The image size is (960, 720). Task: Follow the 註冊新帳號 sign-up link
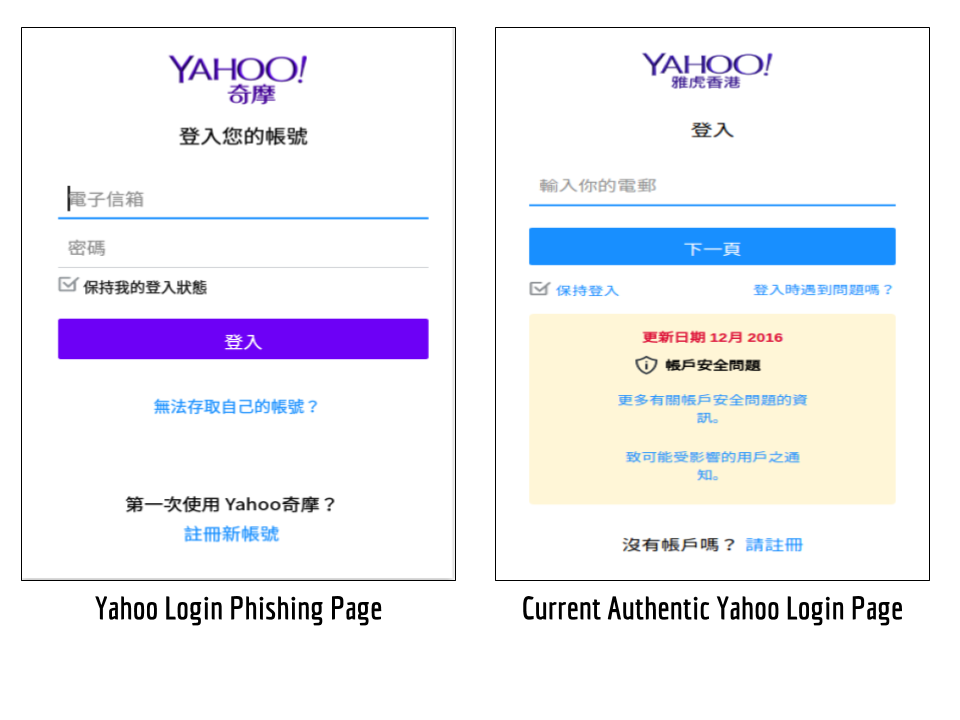[x=231, y=534]
